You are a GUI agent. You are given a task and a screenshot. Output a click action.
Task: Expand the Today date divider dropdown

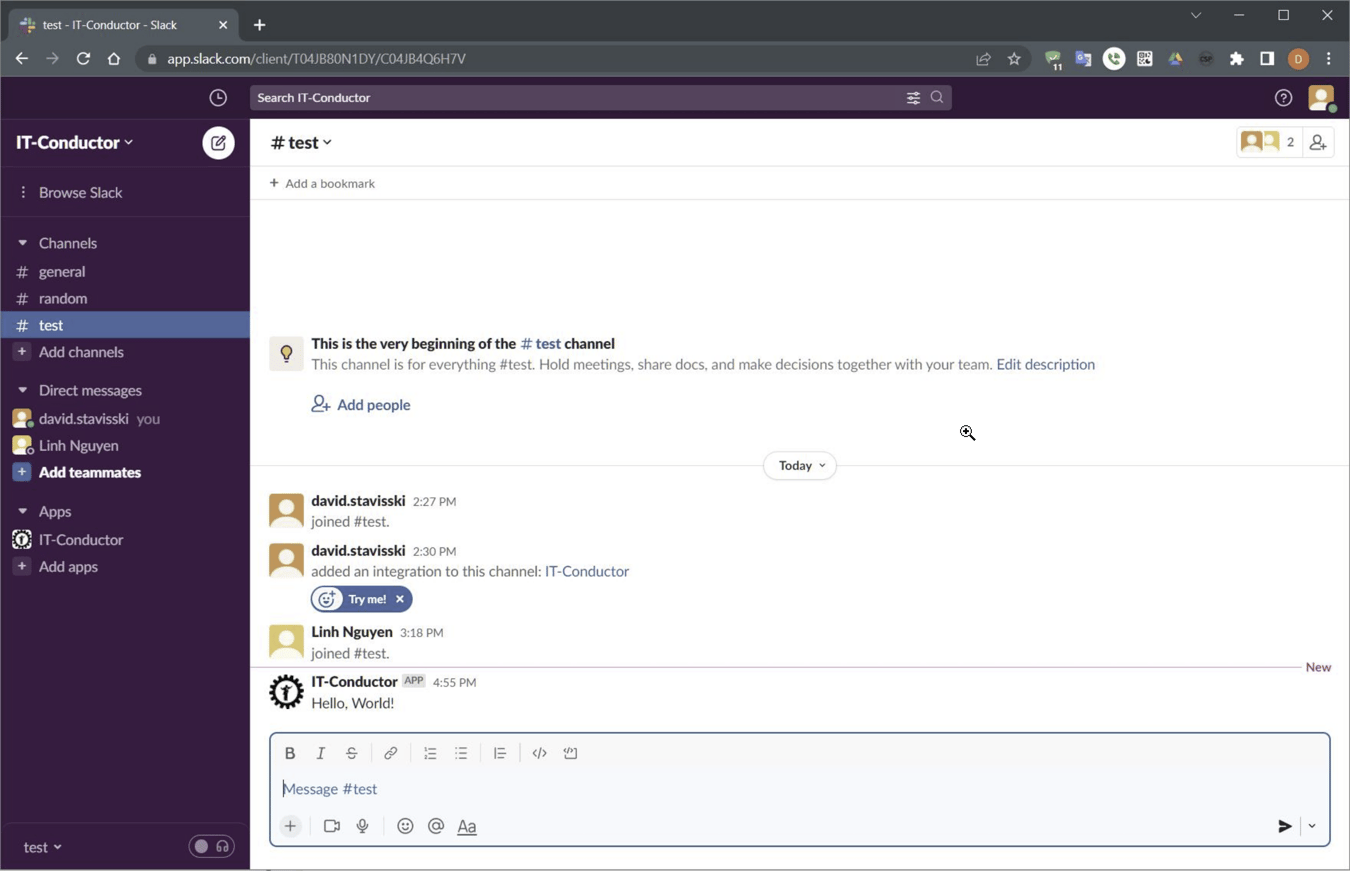click(x=799, y=465)
